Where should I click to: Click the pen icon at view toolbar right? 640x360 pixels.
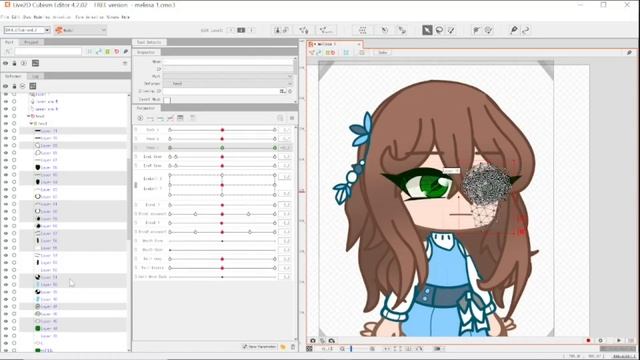tap(629, 53)
